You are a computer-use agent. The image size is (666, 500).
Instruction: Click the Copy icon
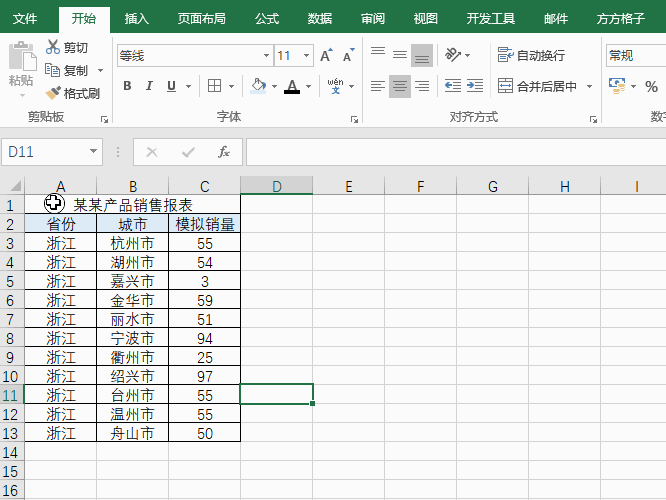point(53,70)
